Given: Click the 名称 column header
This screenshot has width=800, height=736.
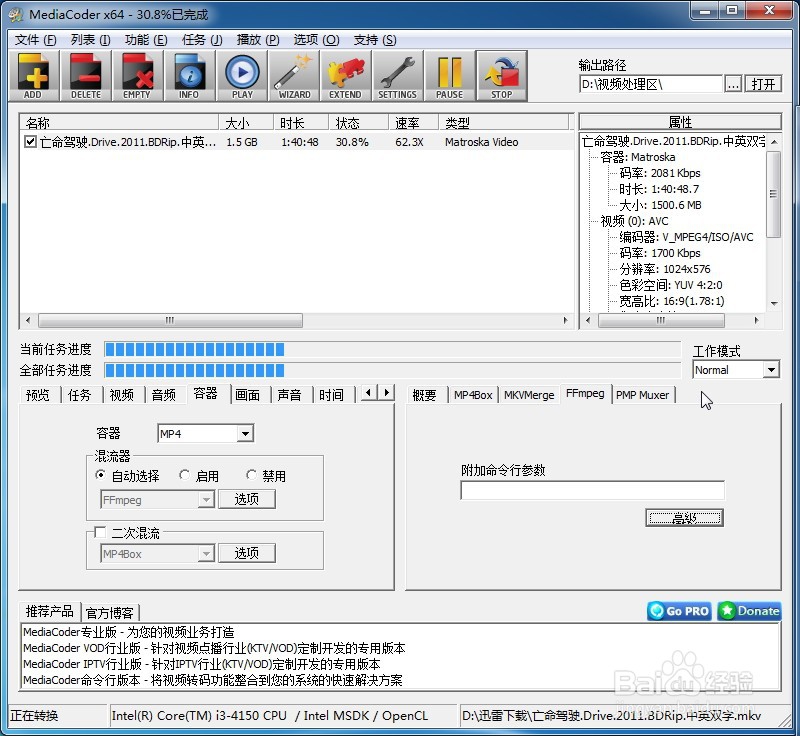Looking at the screenshot, I should [119, 122].
